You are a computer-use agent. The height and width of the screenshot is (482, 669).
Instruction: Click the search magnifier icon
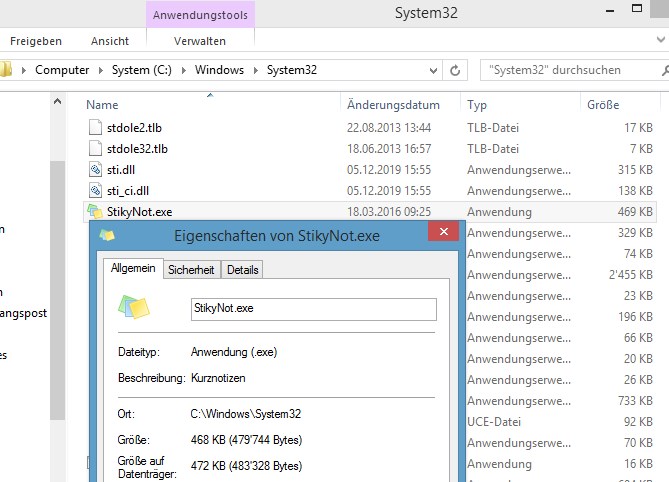(x=665, y=70)
